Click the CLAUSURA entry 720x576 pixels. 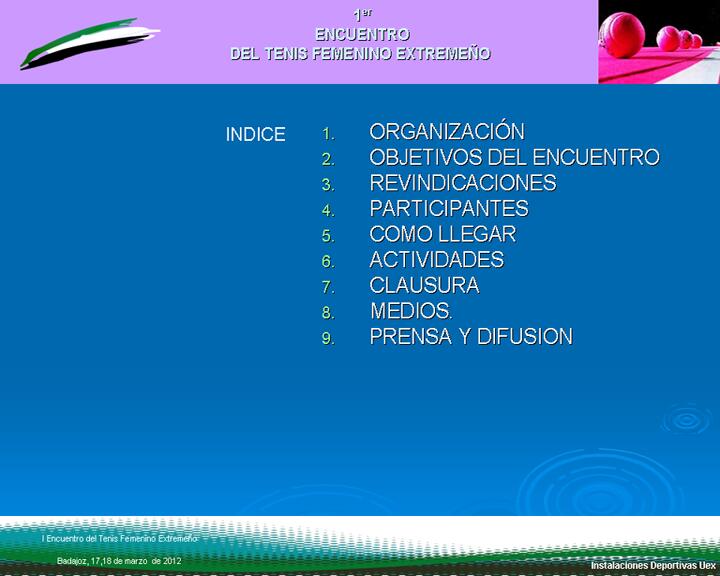pyautogui.click(x=424, y=286)
